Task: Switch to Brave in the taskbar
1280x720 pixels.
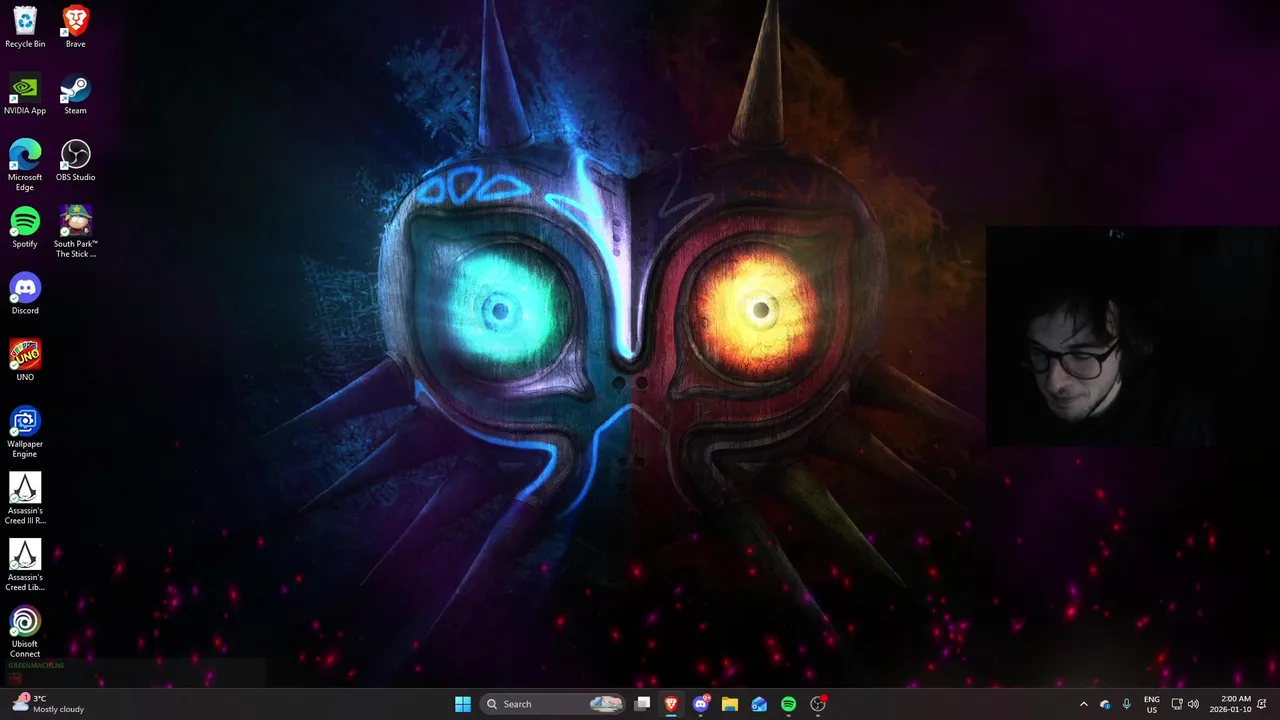Action: tap(671, 704)
